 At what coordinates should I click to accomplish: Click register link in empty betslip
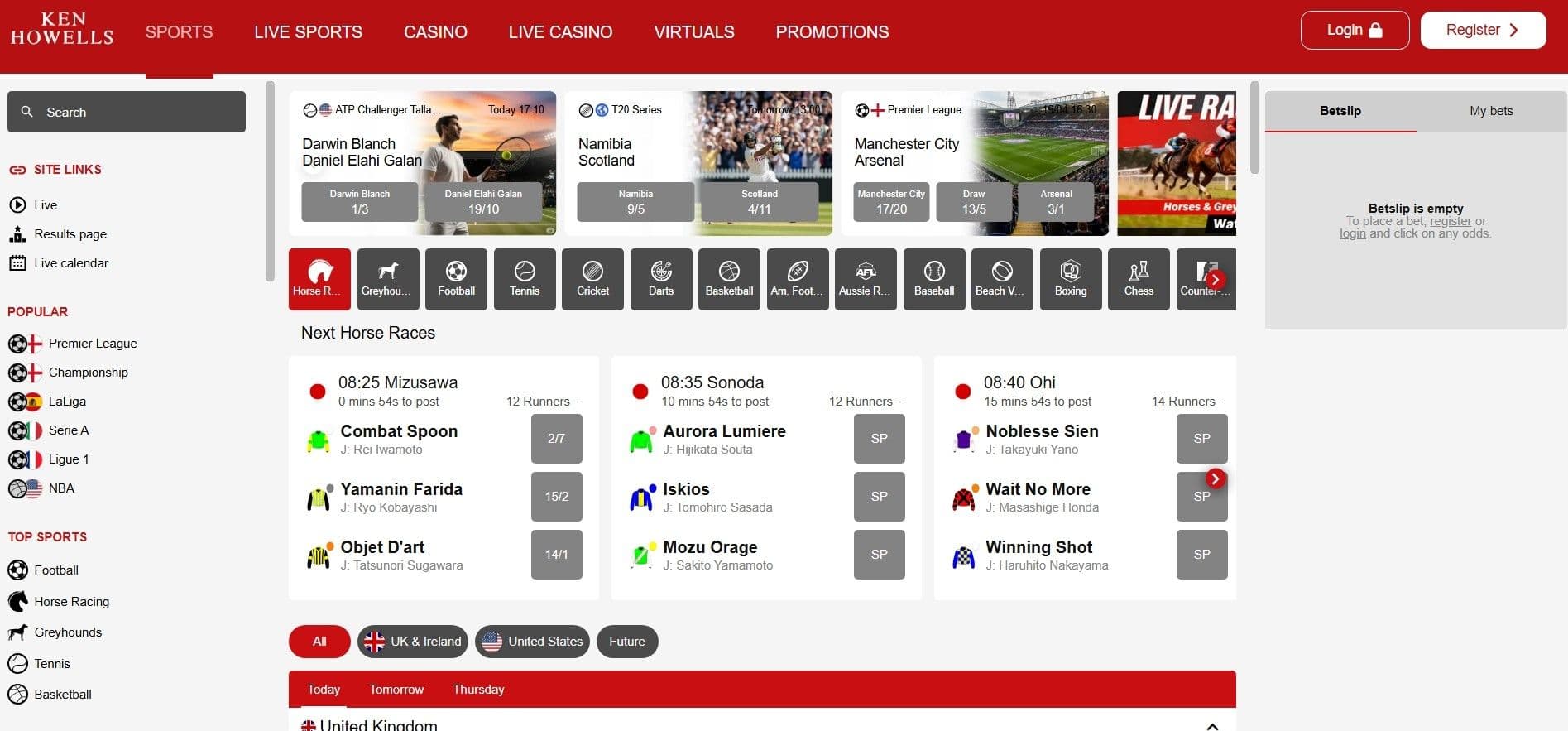point(1451,221)
